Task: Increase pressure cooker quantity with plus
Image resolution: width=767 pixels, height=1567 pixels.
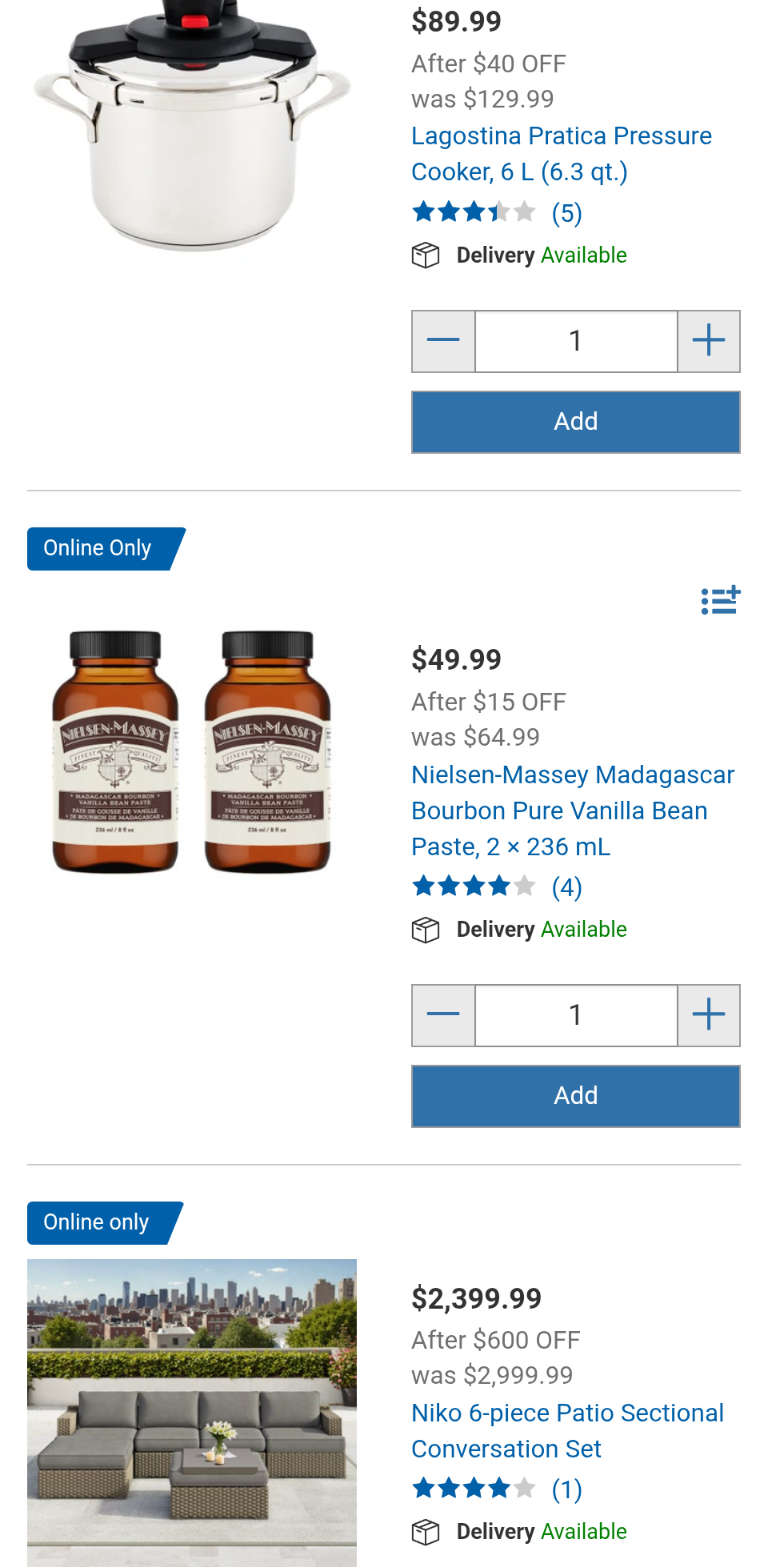Action: 708,341
